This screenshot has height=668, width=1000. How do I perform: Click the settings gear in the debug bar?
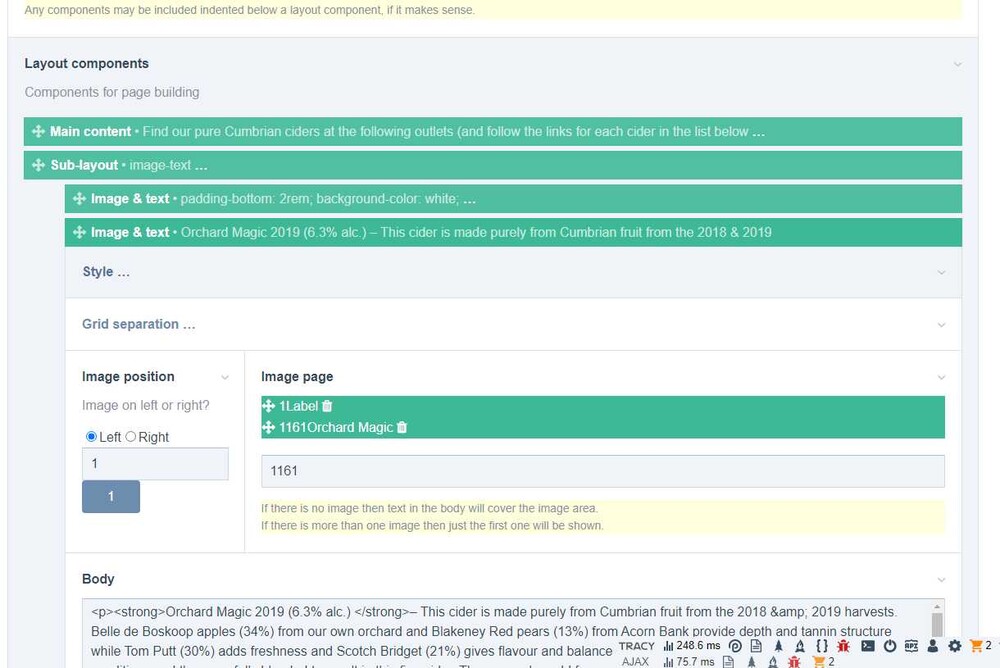954,646
